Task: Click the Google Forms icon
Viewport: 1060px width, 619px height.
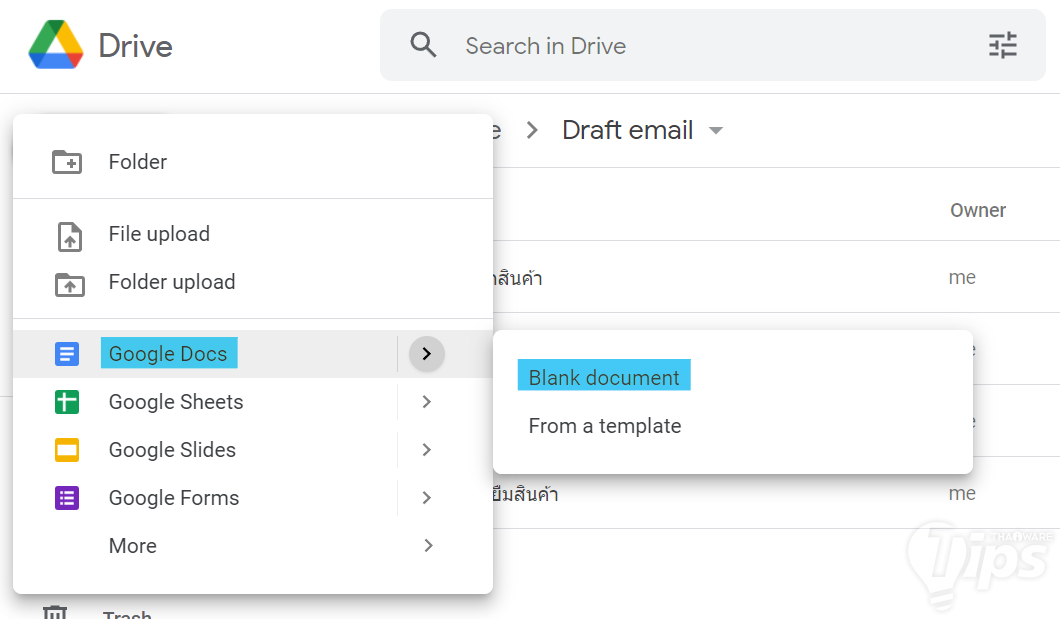Action: [67, 498]
